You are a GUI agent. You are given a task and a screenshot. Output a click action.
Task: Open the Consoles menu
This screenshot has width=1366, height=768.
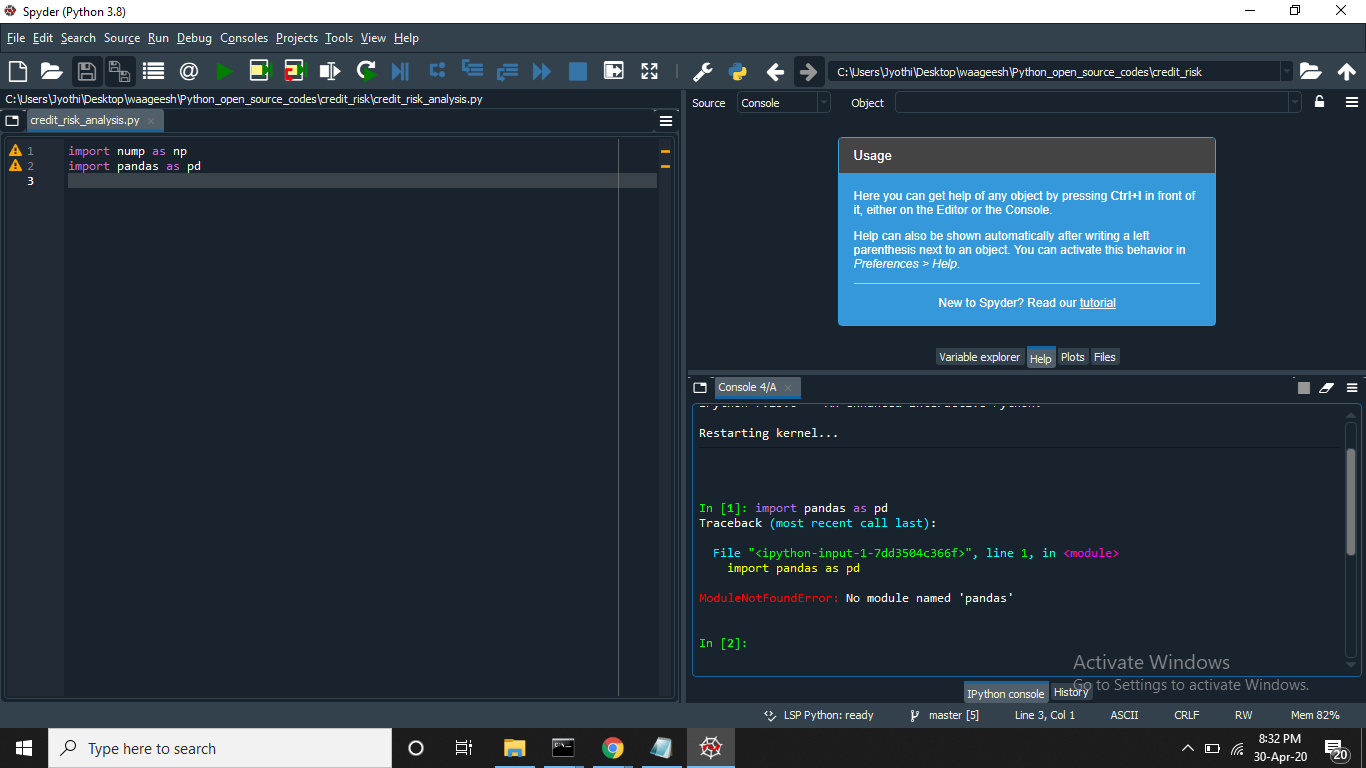click(244, 37)
